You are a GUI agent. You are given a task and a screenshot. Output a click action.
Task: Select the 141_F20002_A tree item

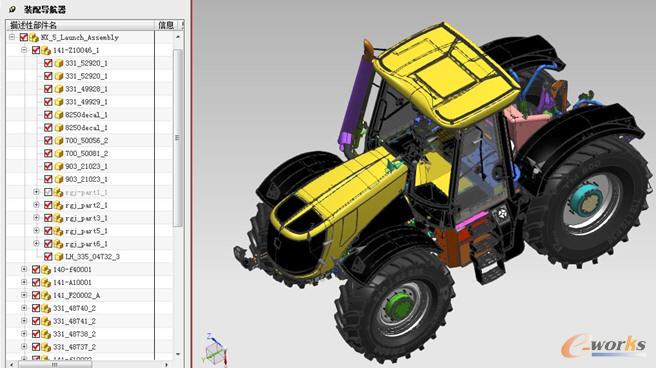pyautogui.click(x=77, y=296)
